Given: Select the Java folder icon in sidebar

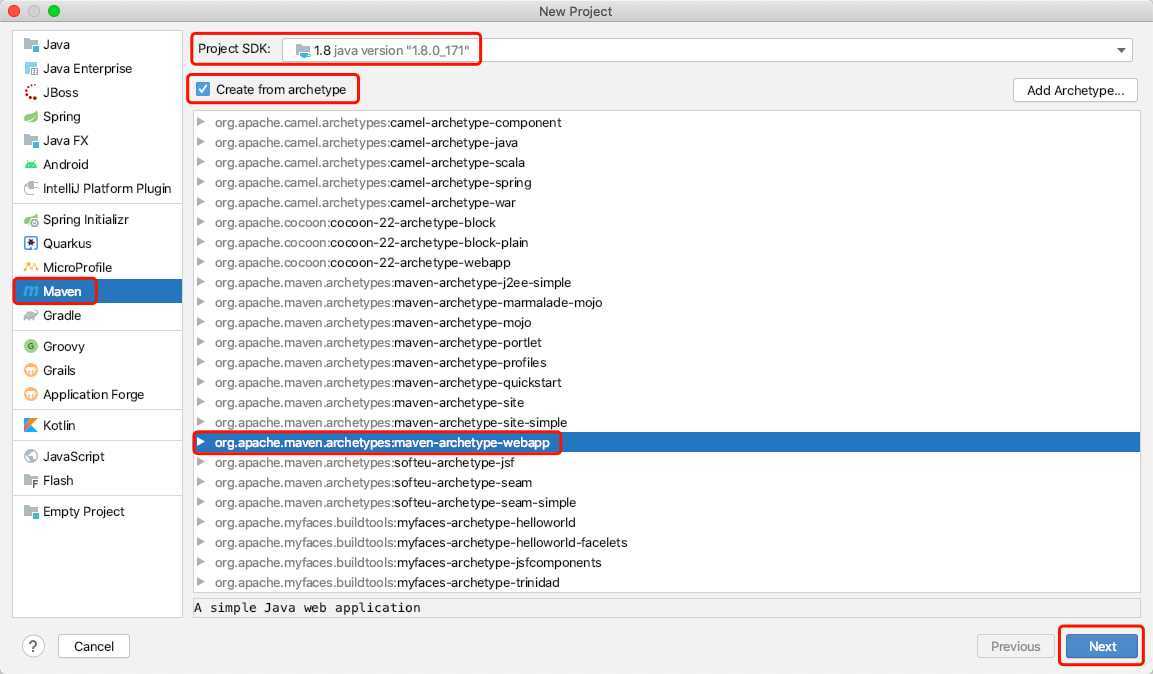Looking at the screenshot, I should tap(31, 45).
